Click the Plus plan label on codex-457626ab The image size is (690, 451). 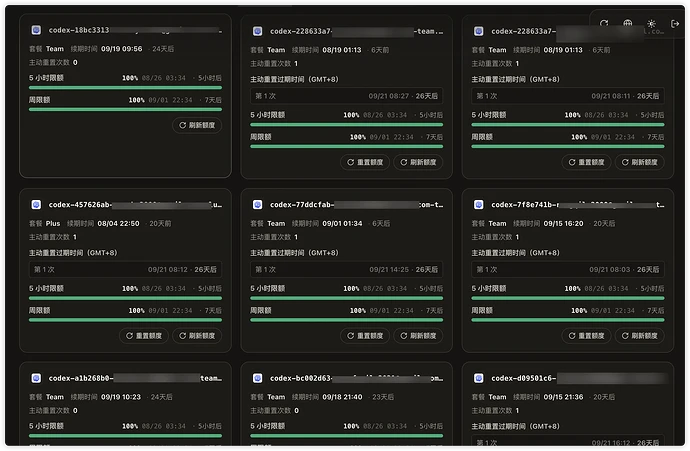[53, 224]
